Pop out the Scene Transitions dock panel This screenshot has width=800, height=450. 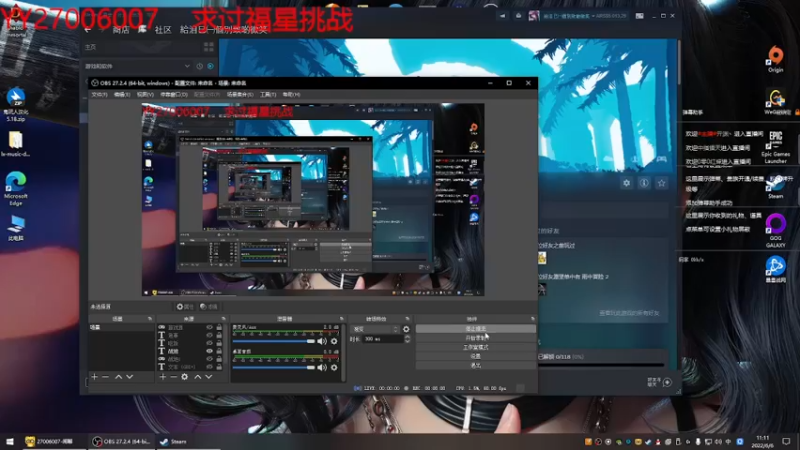tap(407, 319)
